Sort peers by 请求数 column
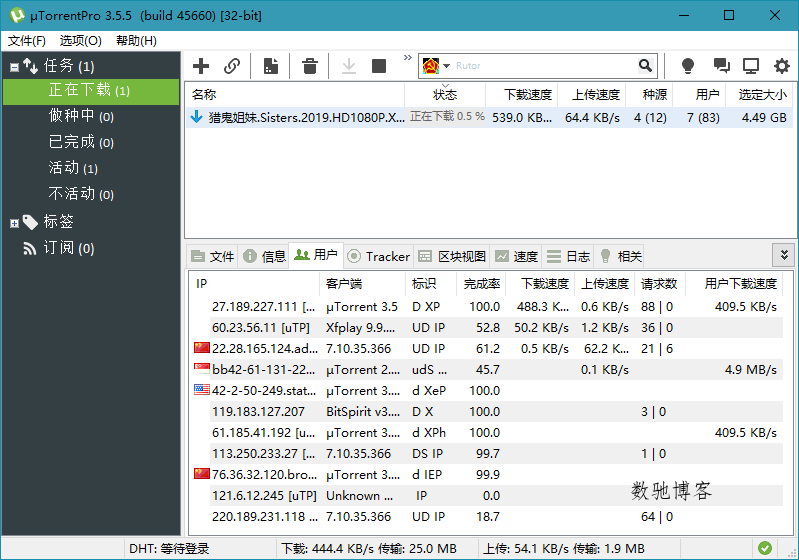The image size is (799, 560). pyautogui.click(x=659, y=284)
